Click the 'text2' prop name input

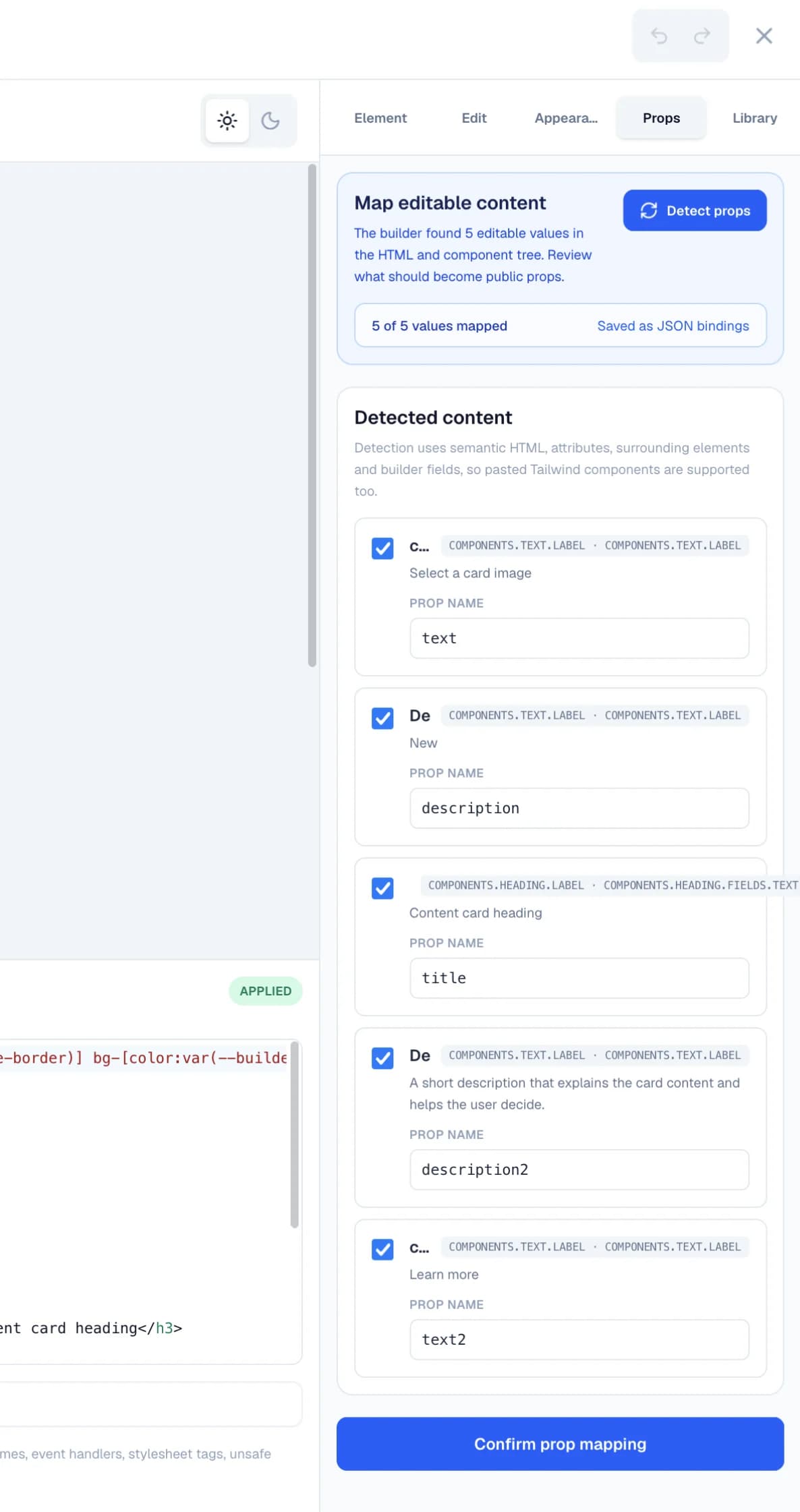579,1339
